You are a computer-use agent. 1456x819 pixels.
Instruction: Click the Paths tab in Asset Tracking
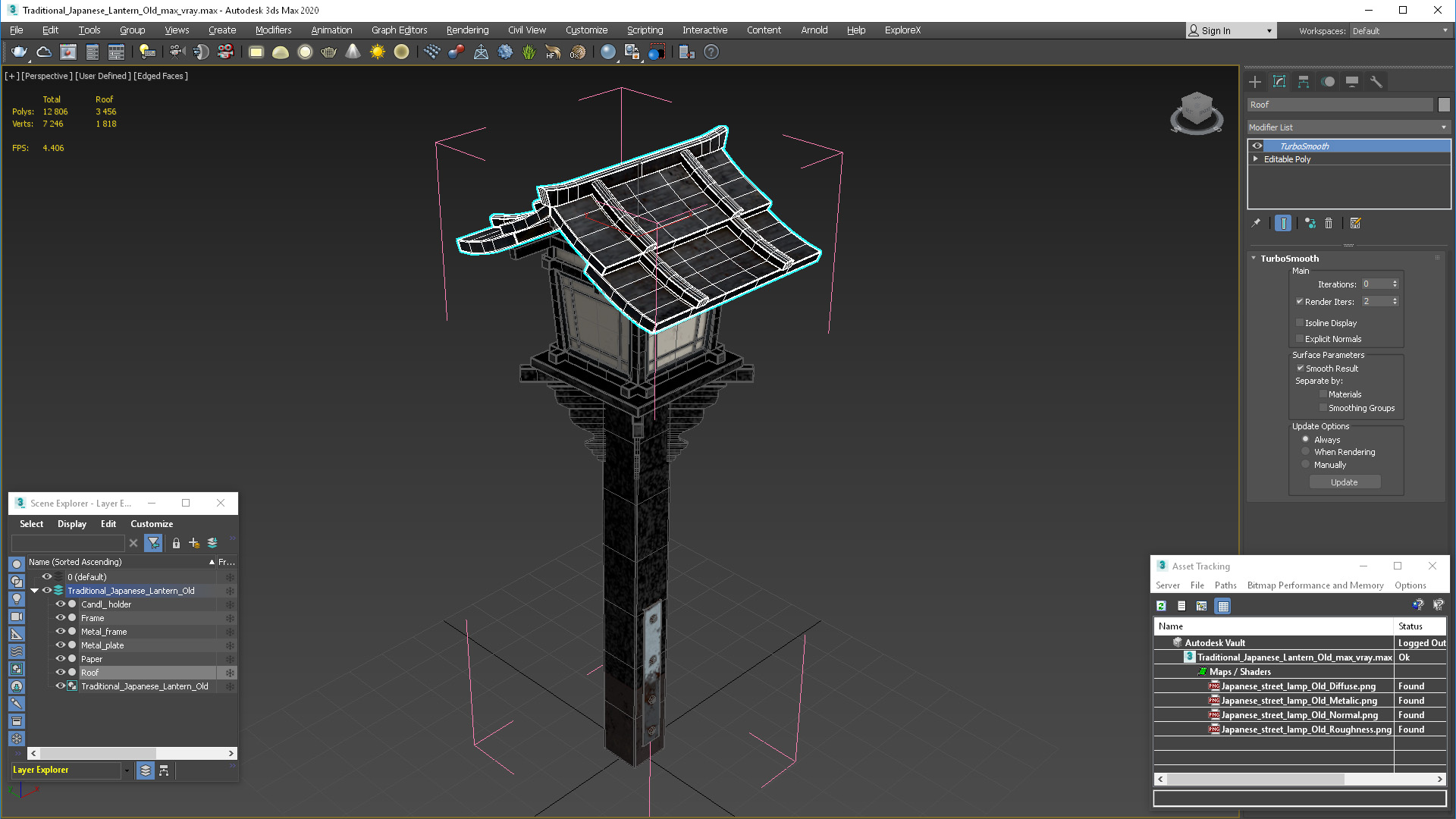click(1225, 585)
